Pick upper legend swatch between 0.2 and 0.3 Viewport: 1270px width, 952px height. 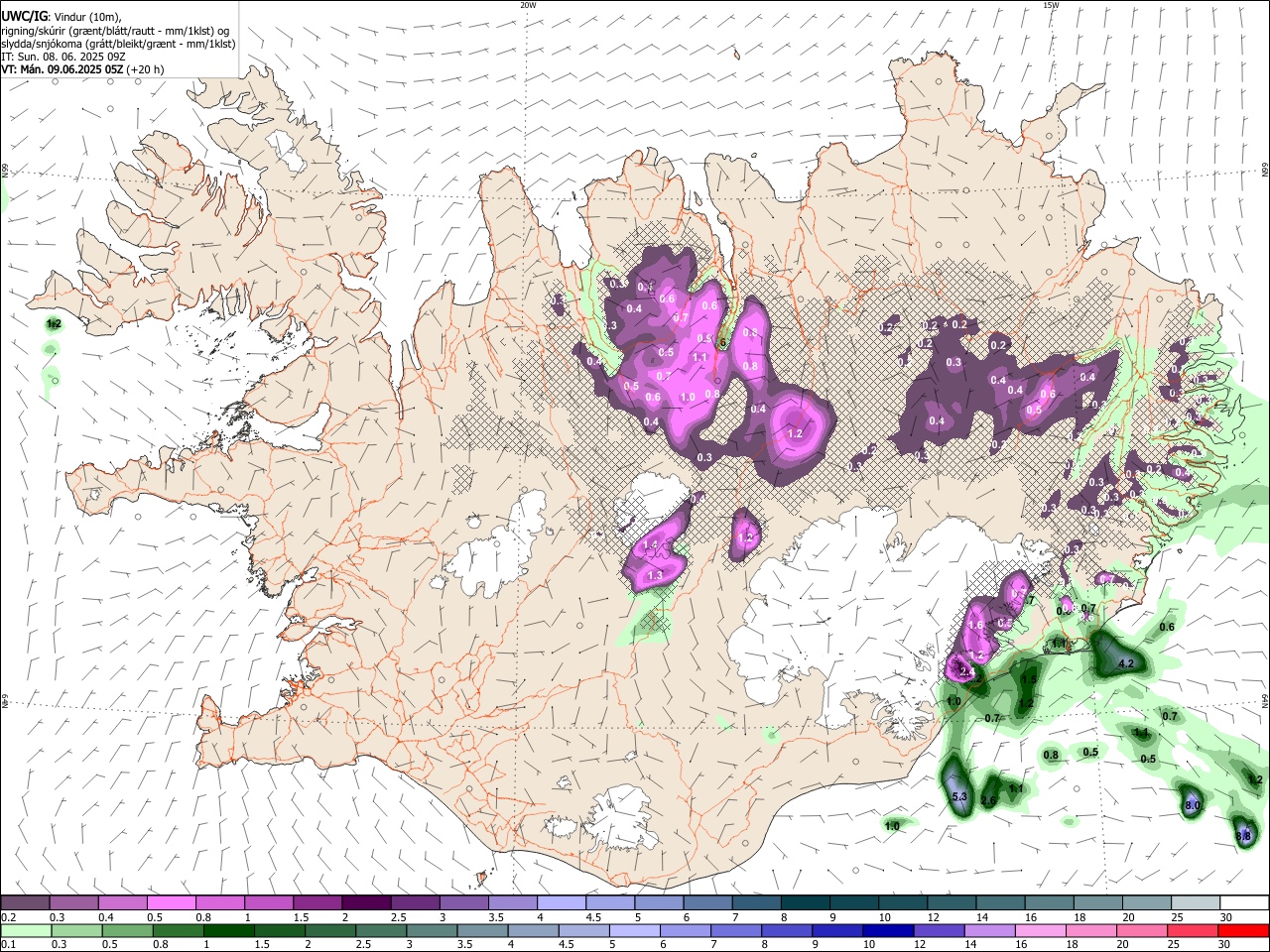[x=25, y=903]
